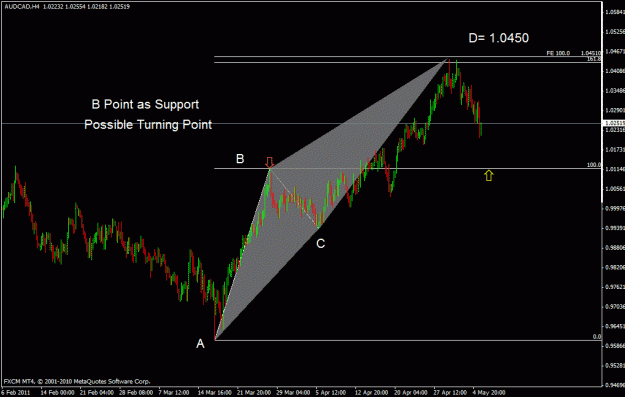Viewport: 625px width, 397px height.
Task: Click the 0.9880 price axis label
Action: click(615, 248)
